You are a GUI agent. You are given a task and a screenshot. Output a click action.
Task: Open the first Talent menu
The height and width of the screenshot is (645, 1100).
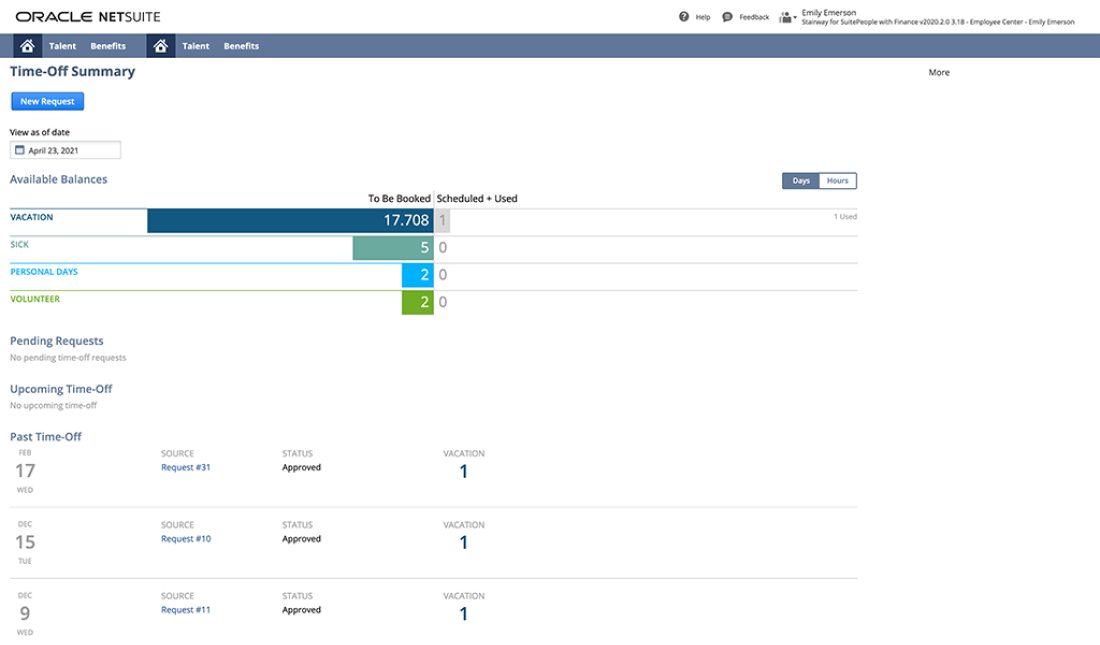(62, 46)
